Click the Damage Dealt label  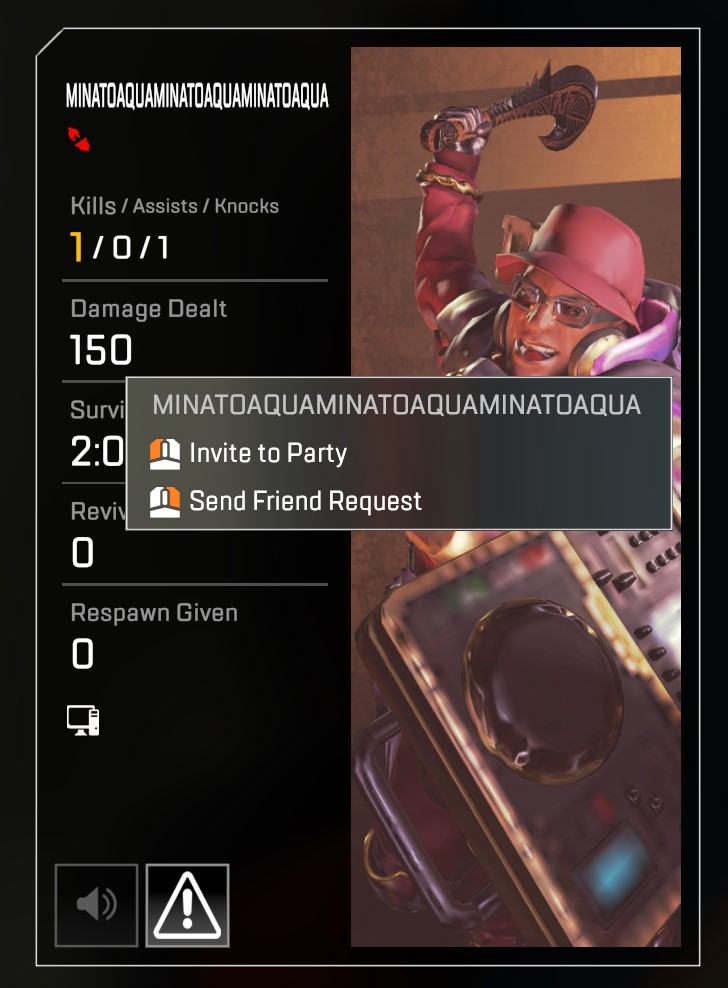tap(149, 309)
